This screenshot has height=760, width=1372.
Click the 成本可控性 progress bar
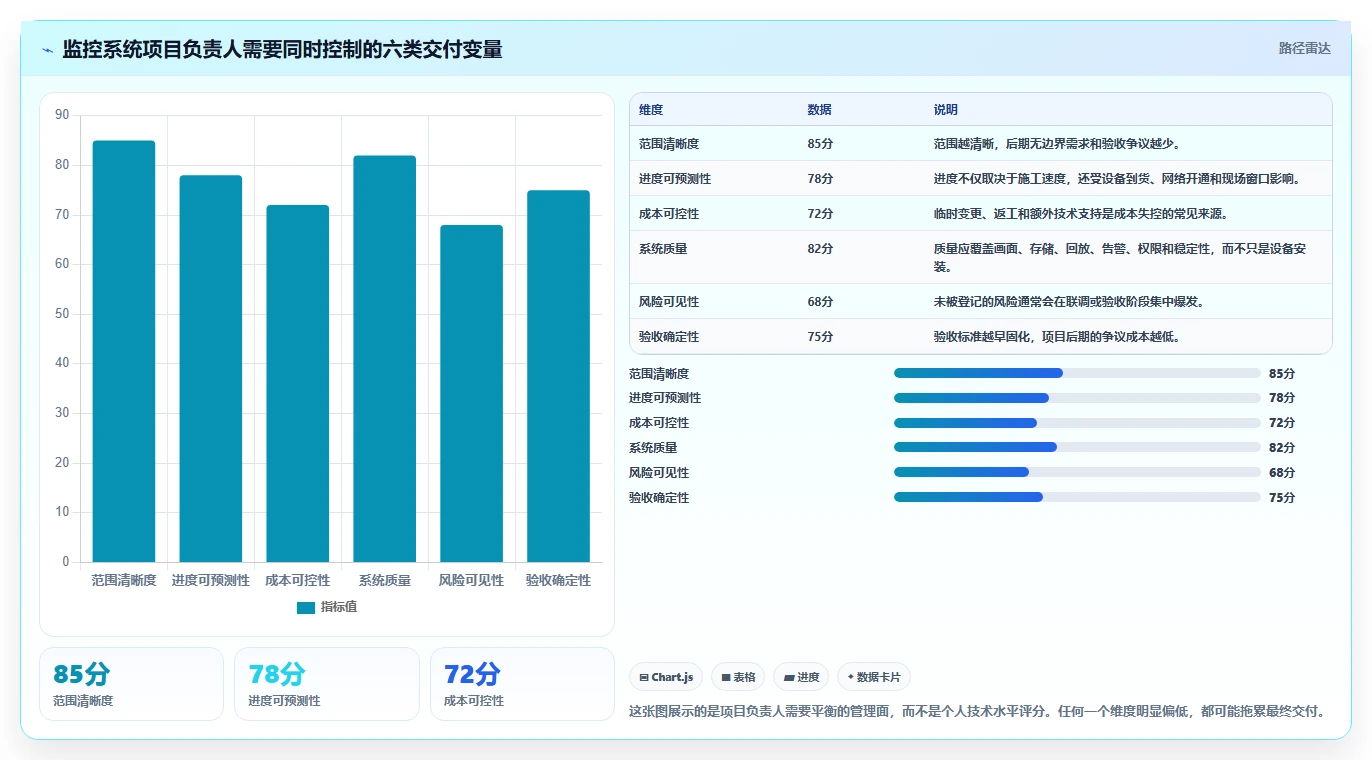click(x=1077, y=423)
